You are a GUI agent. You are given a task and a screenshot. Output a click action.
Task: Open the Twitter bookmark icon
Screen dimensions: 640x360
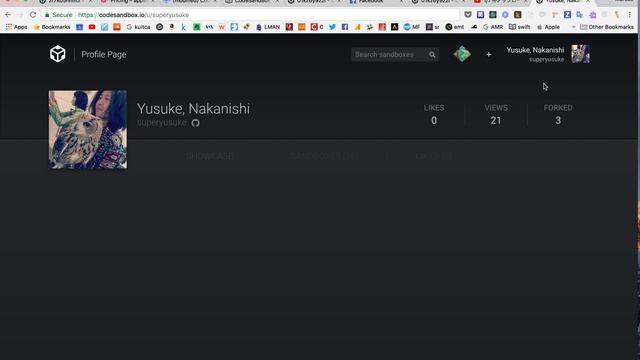click(332, 27)
